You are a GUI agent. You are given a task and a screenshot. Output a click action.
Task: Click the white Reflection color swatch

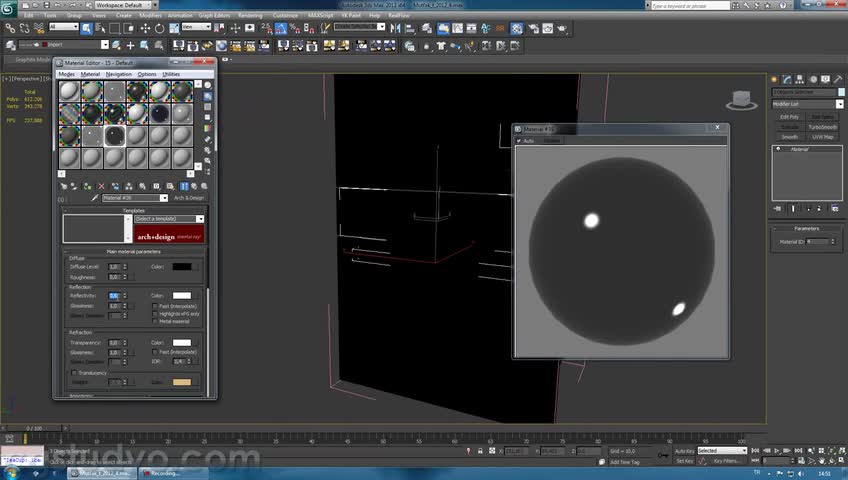tap(181, 296)
